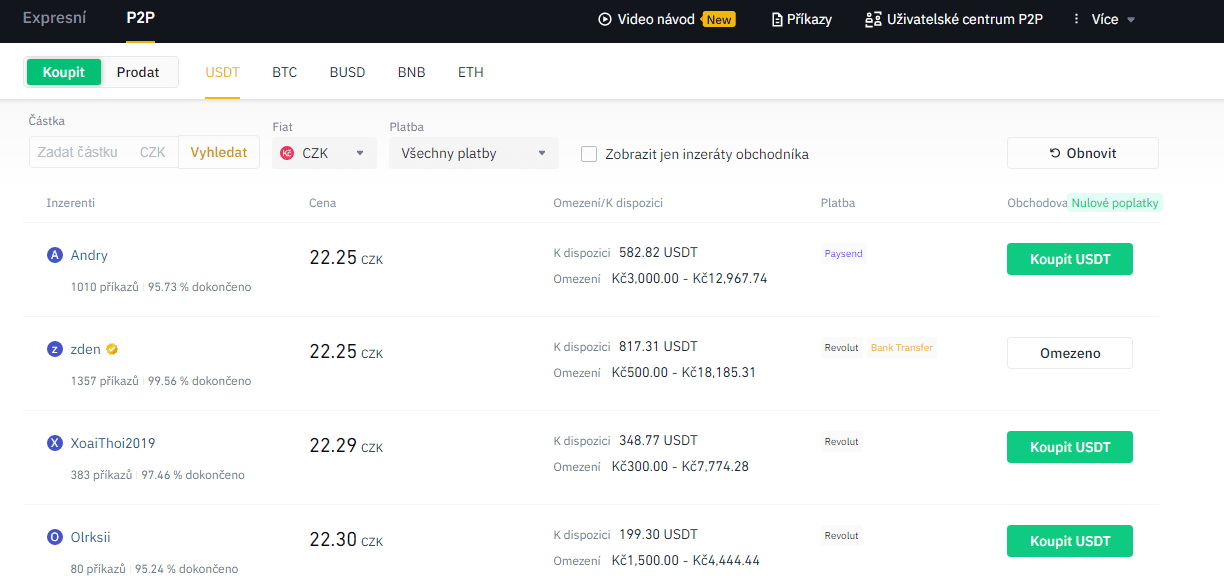Open Uživatelské centrum P2P user icon
Image resolution: width=1224 pixels, height=578 pixels.
coord(873,19)
